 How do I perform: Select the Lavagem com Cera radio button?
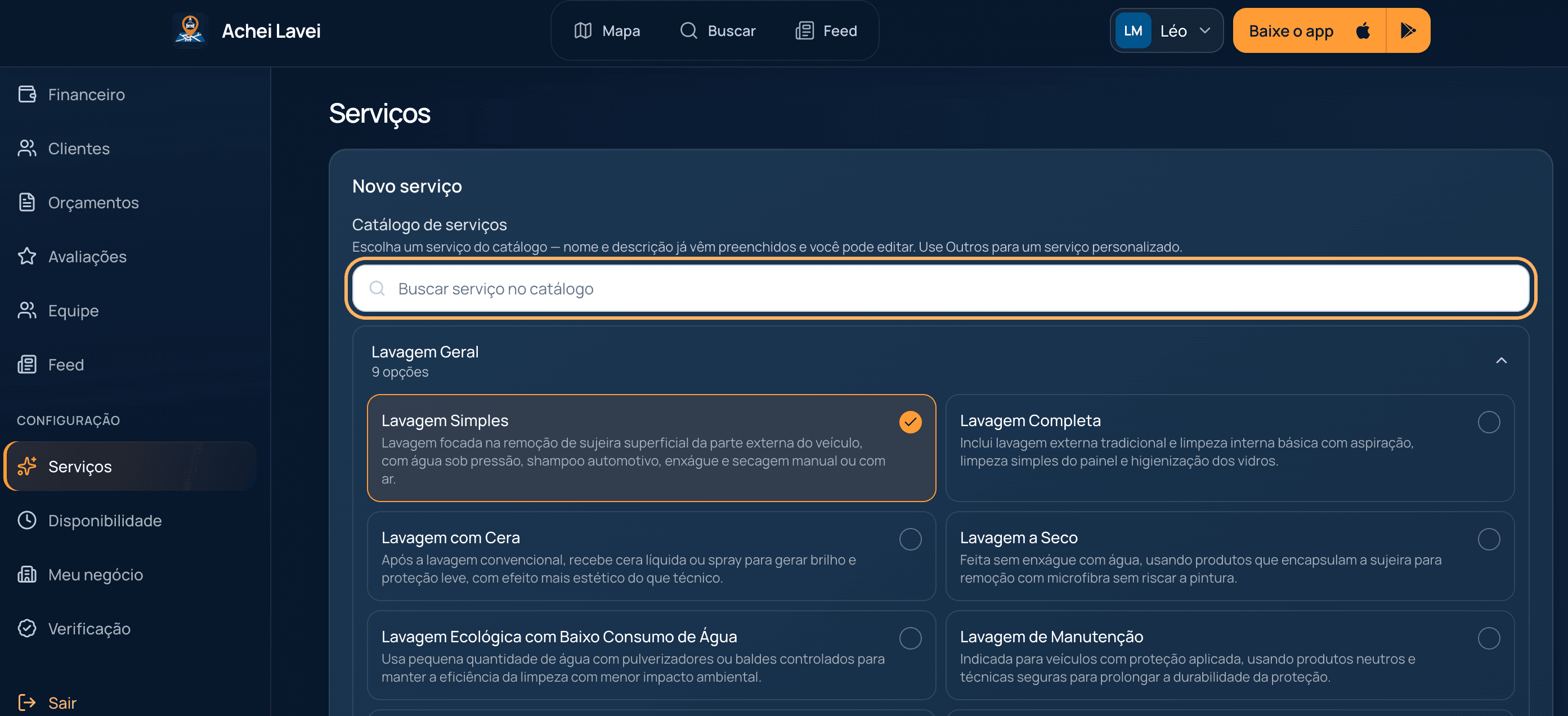click(910, 539)
